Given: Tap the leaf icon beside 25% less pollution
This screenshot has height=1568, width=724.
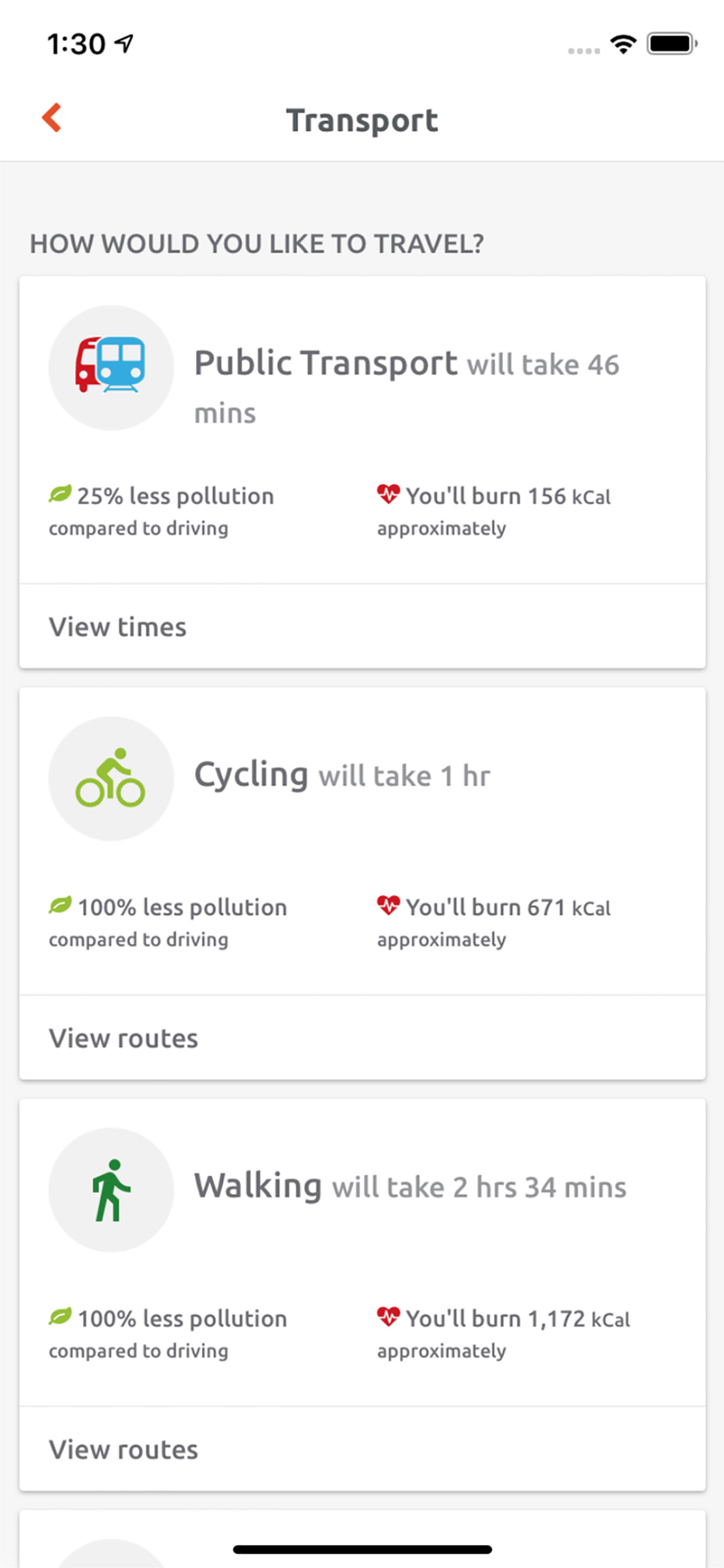Looking at the screenshot, I should [x=59, y=494].
